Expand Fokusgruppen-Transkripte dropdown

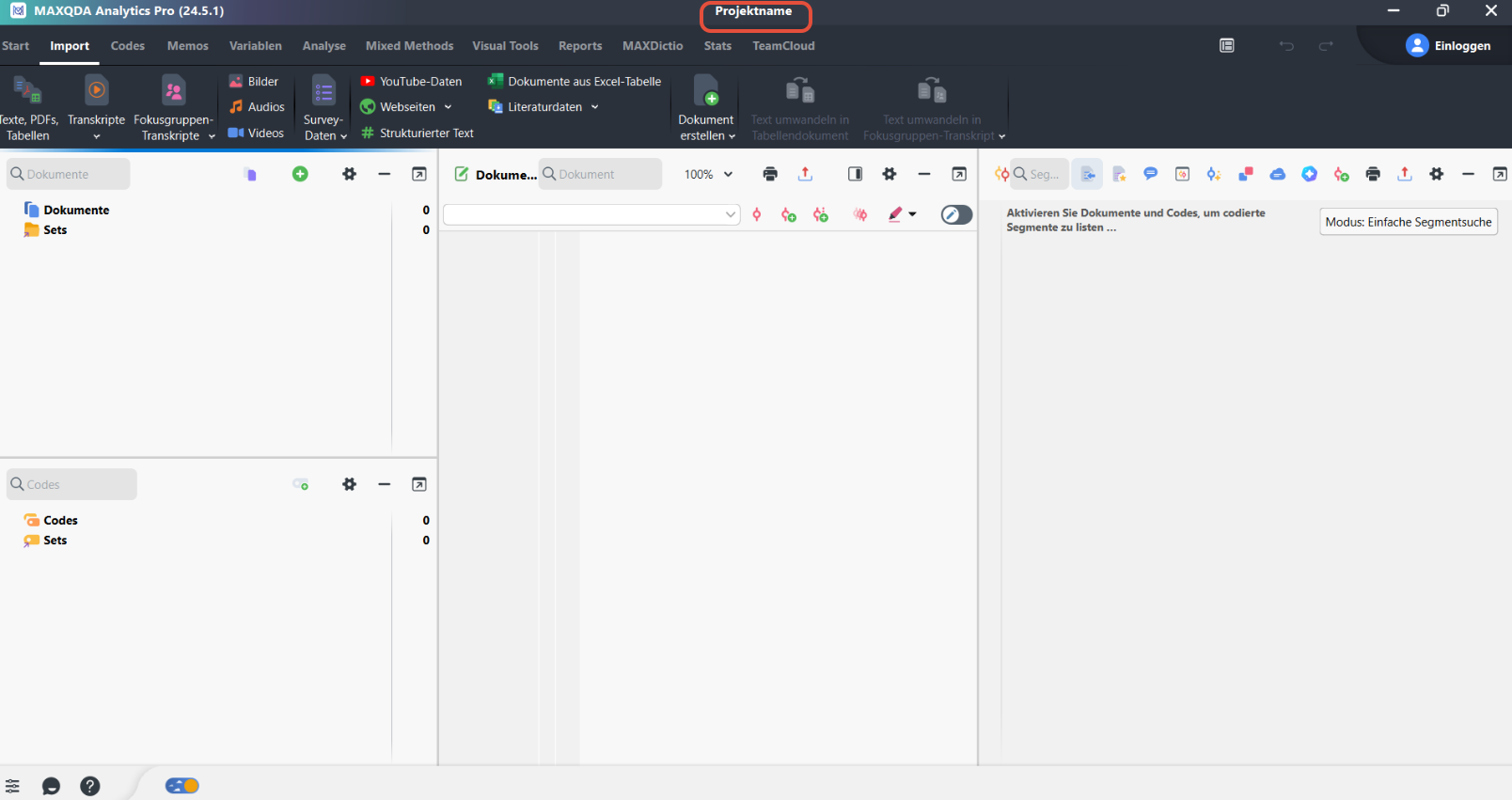(212, 136)
